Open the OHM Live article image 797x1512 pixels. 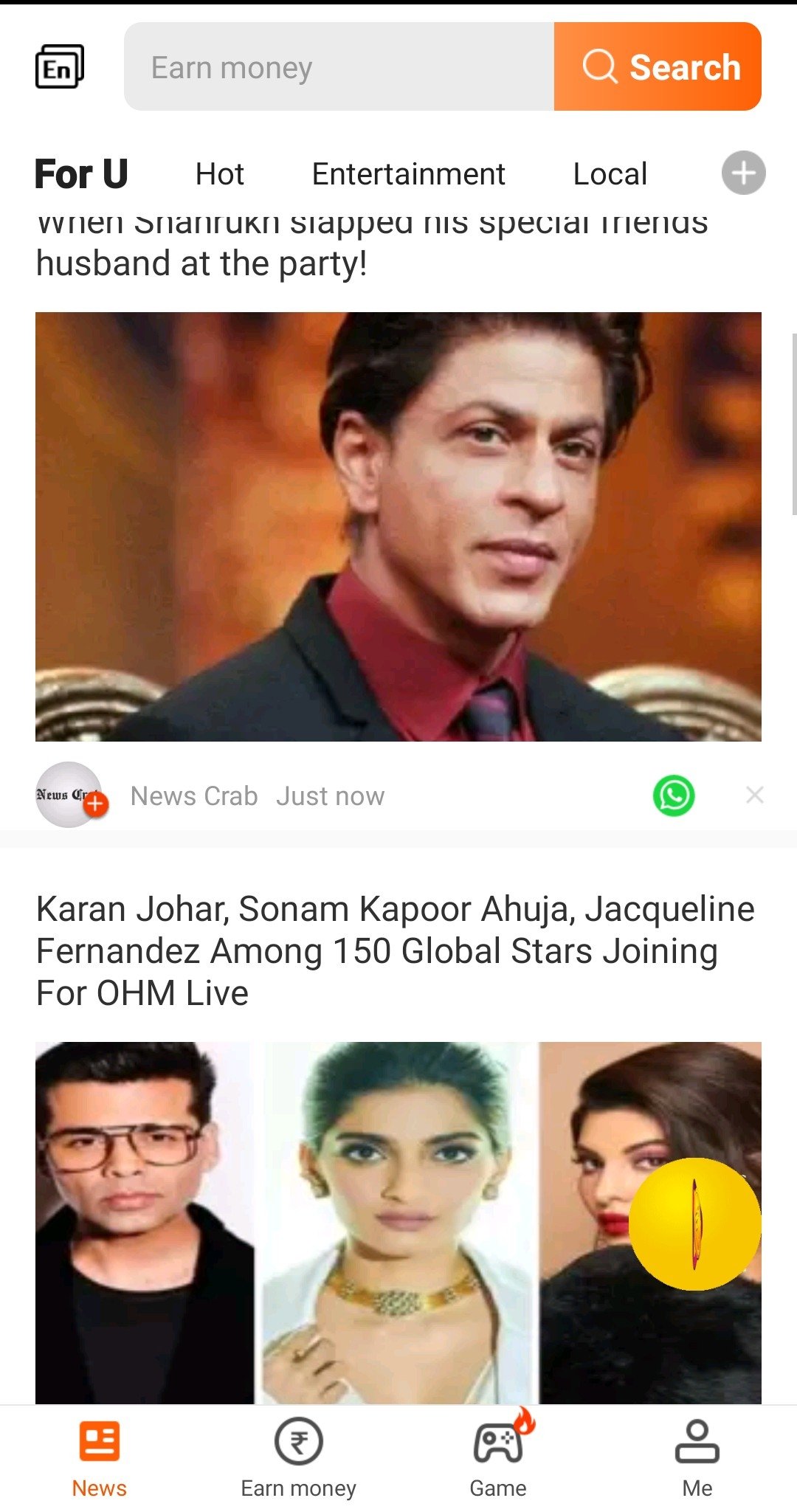click(398, 1223)
